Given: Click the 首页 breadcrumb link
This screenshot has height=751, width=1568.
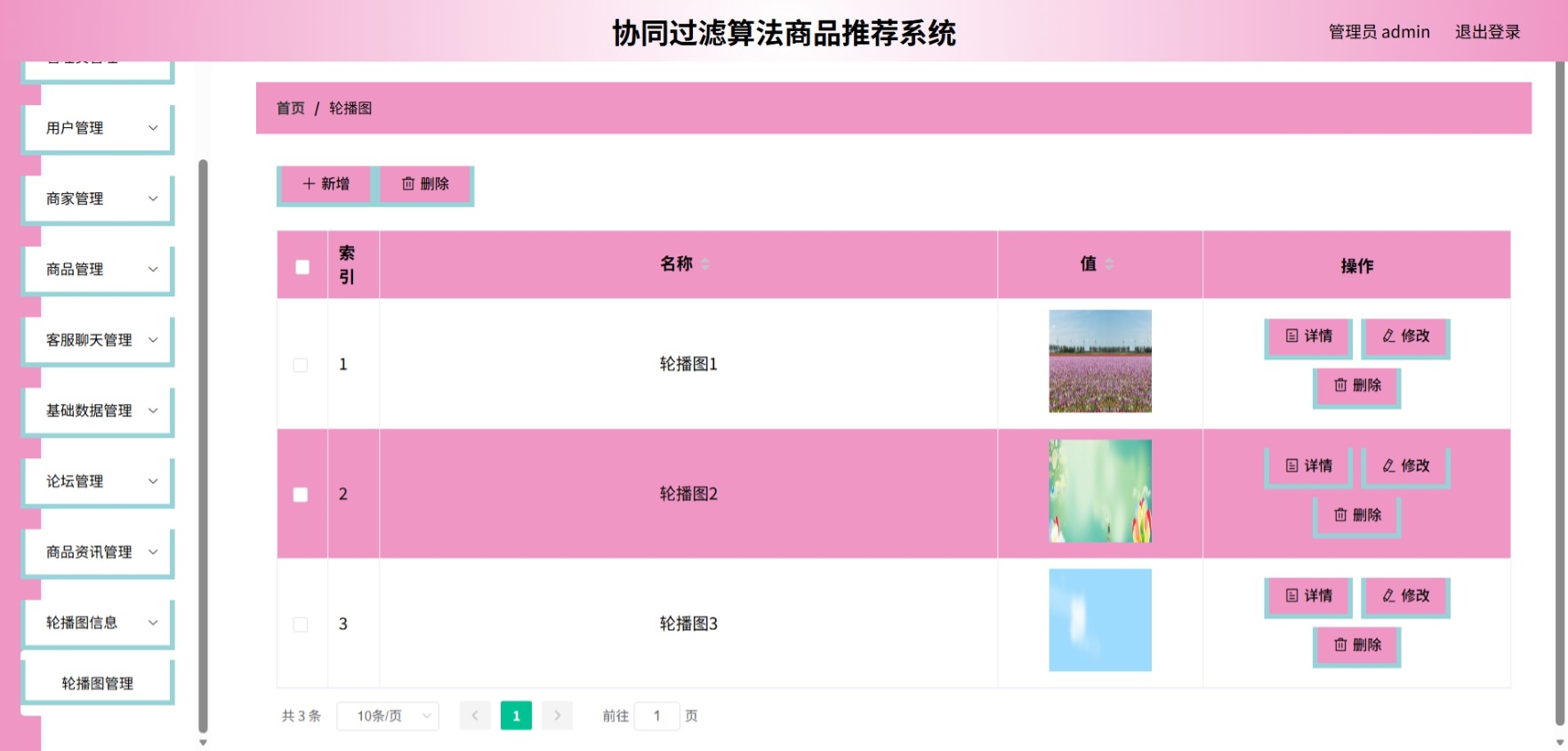Looking at the screenshot, I should (x=291, y=109).
